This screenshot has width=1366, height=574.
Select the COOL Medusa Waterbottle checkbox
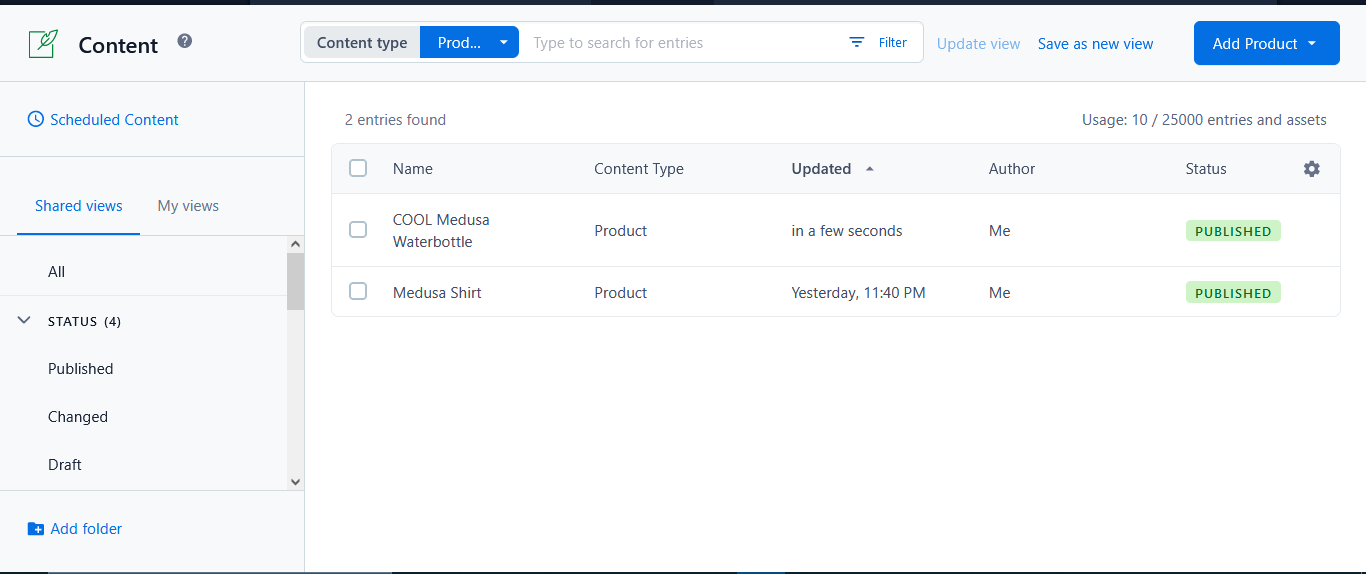click(x=358, y=230)
